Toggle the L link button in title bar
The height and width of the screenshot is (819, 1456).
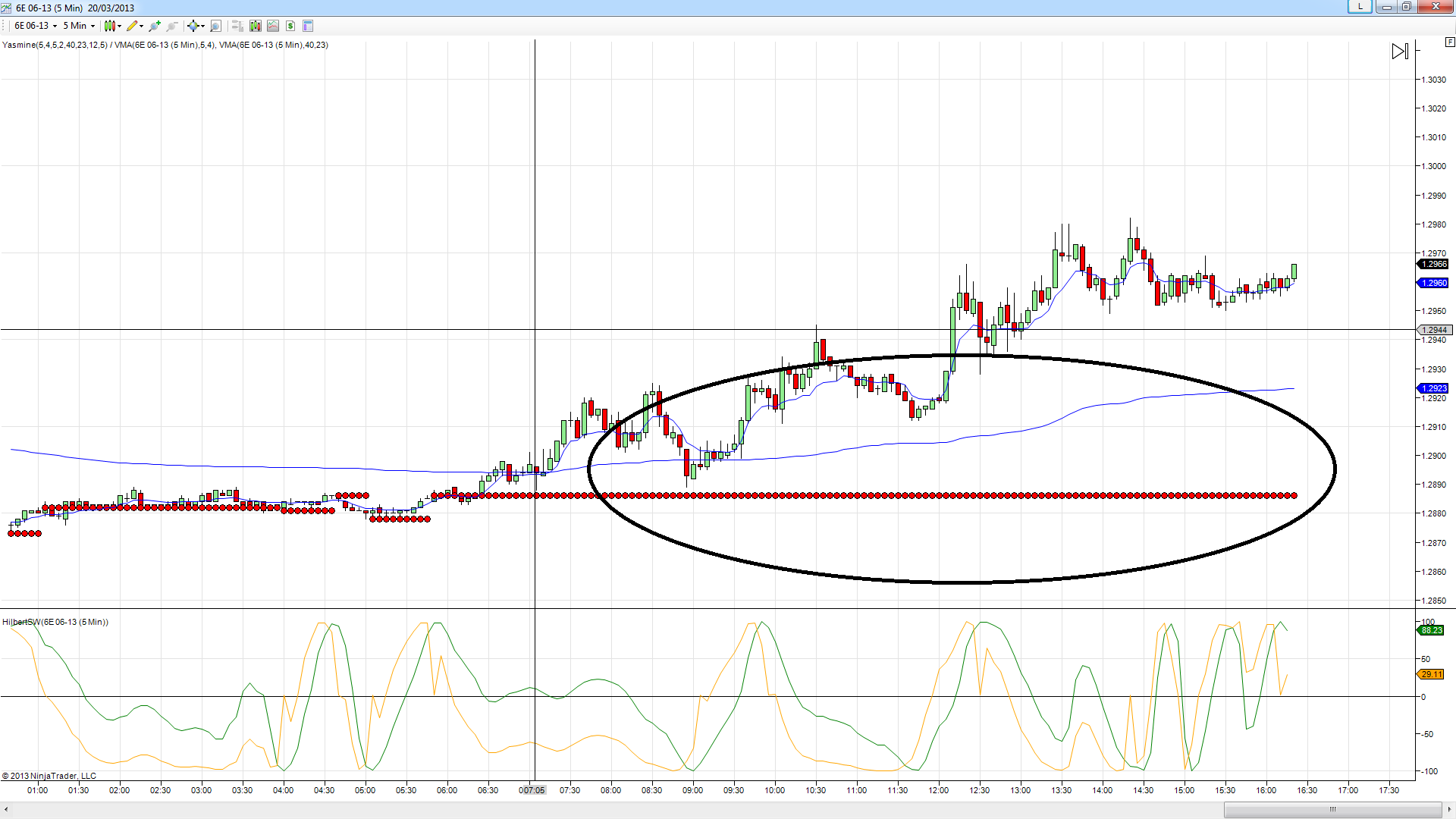pos(1360,7)
